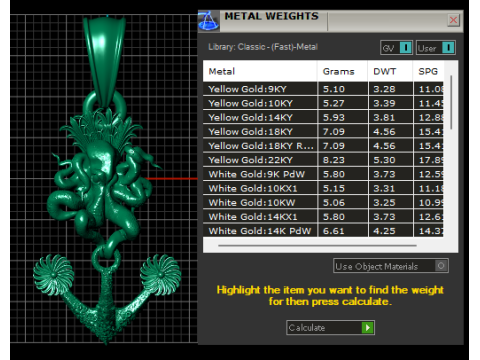Click the Metal Weights scale icon
Image resolution: width=480 pixels, height=360 pixels.
(x=209, y=21)
